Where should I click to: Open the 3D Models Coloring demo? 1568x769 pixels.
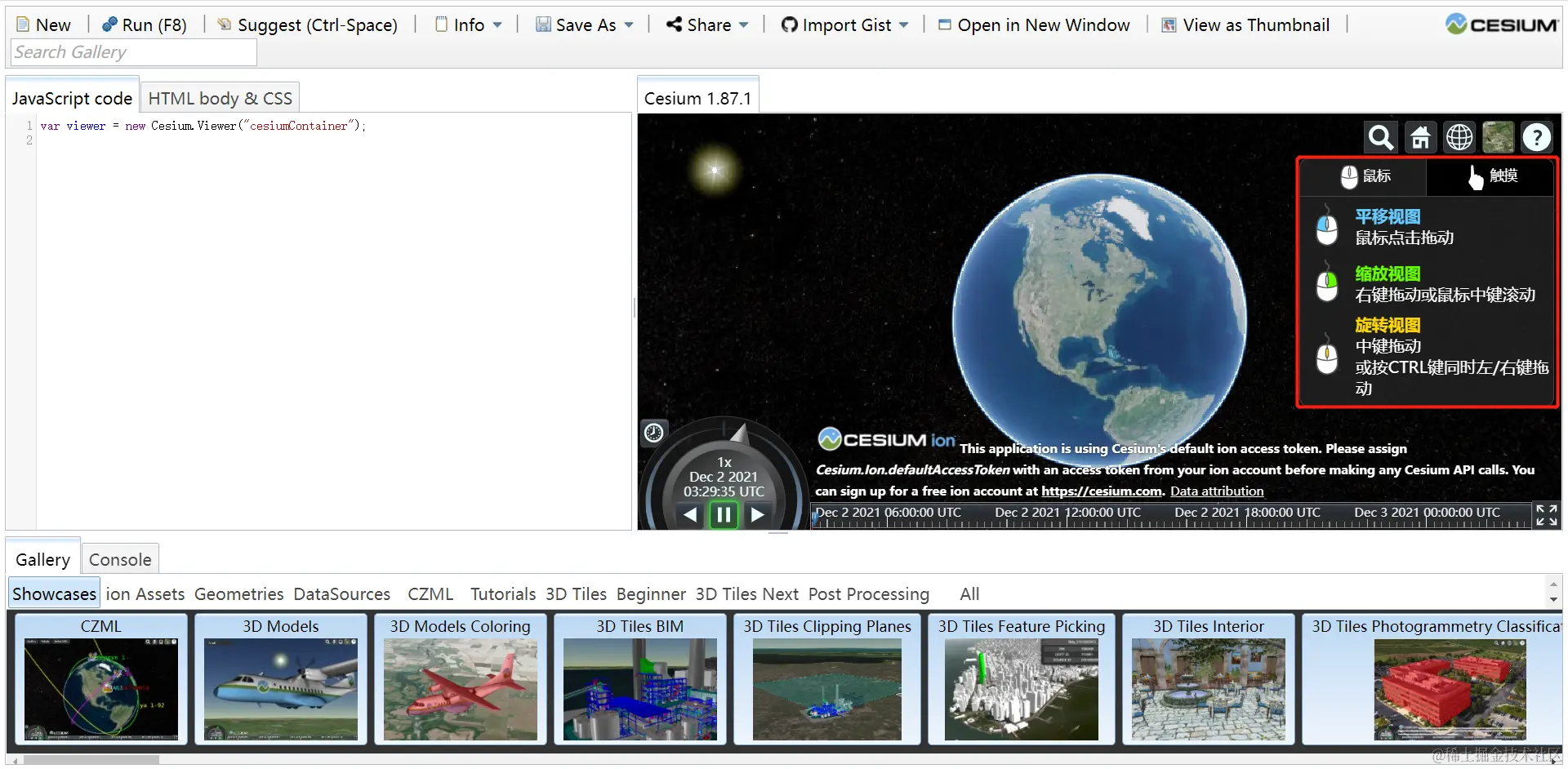pos(461,679)
